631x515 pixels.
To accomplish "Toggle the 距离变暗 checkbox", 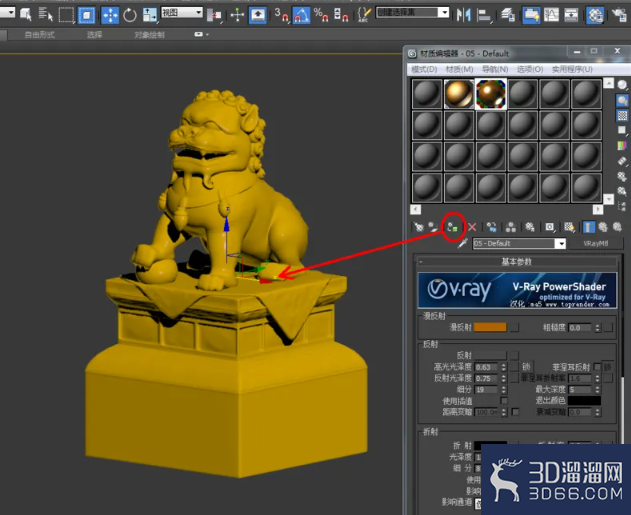I will (515, 412).
